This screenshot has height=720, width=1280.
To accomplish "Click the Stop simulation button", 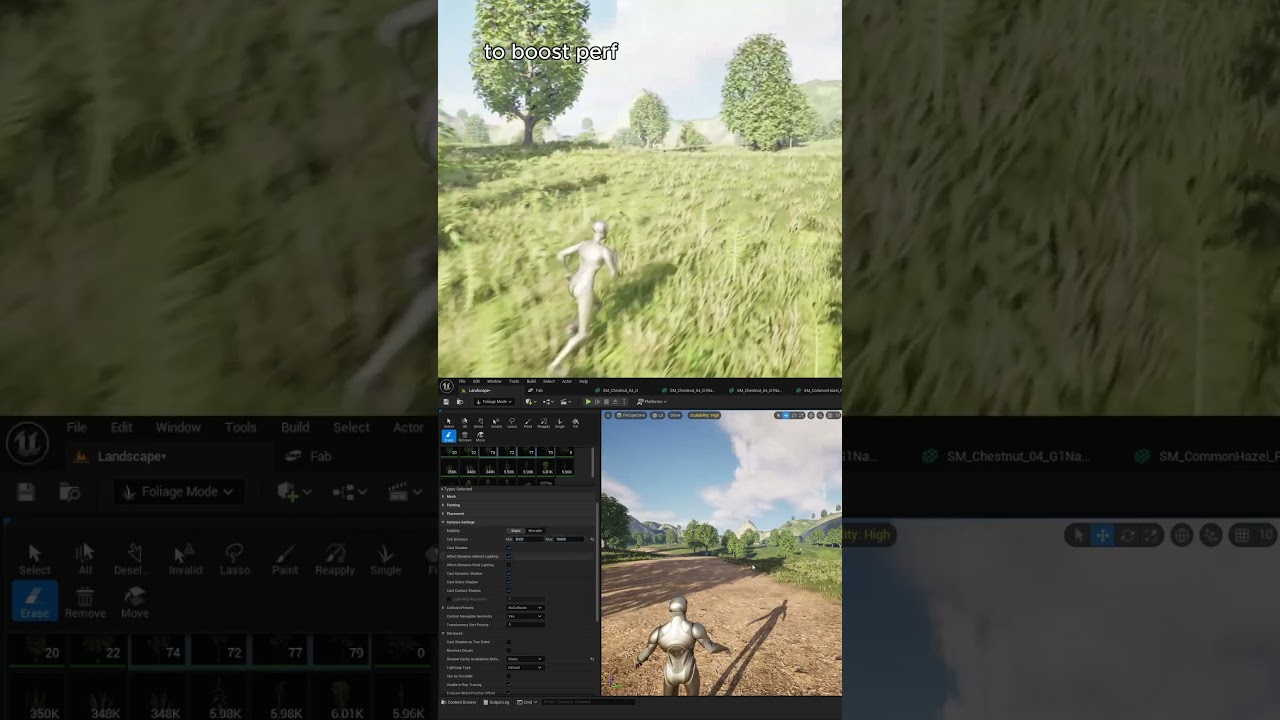I will (606, 402).
